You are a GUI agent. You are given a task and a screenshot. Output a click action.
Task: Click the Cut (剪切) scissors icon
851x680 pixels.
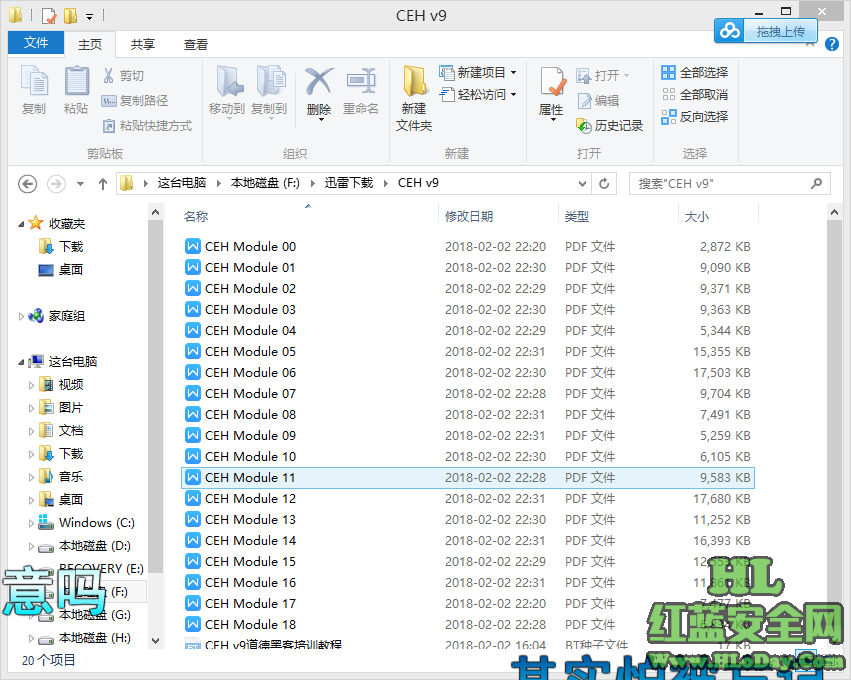click(x=109, y=75)
